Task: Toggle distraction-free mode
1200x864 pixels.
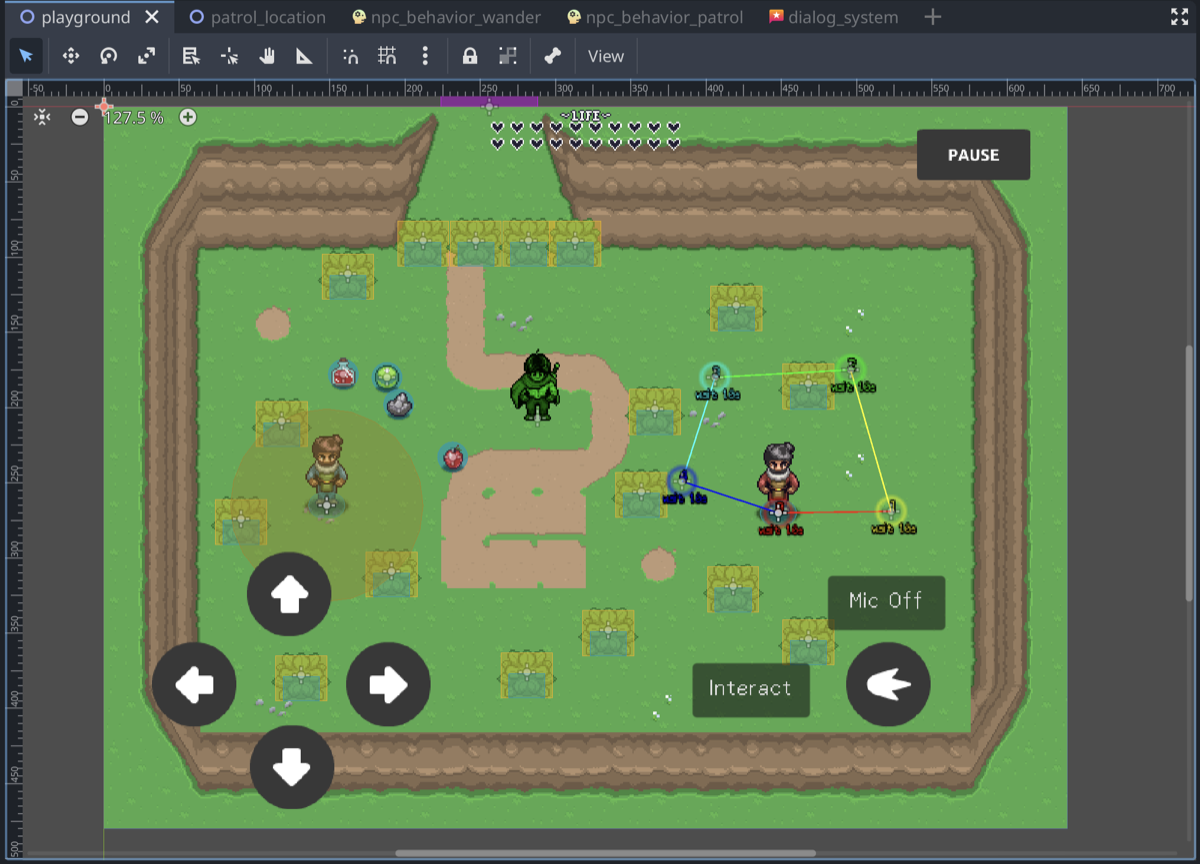Action: (x=1179, y=17)
